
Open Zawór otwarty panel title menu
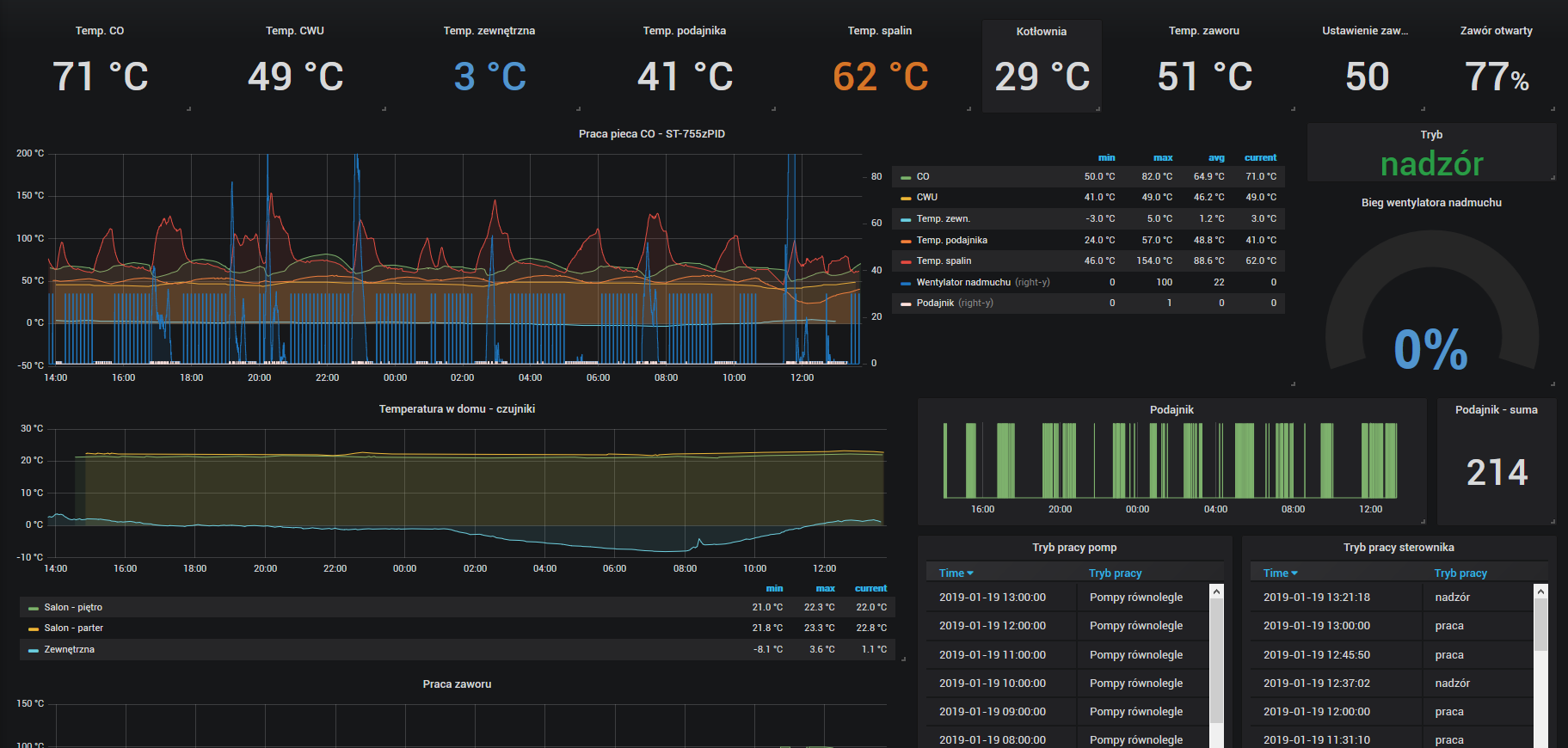coord(1497,31)
